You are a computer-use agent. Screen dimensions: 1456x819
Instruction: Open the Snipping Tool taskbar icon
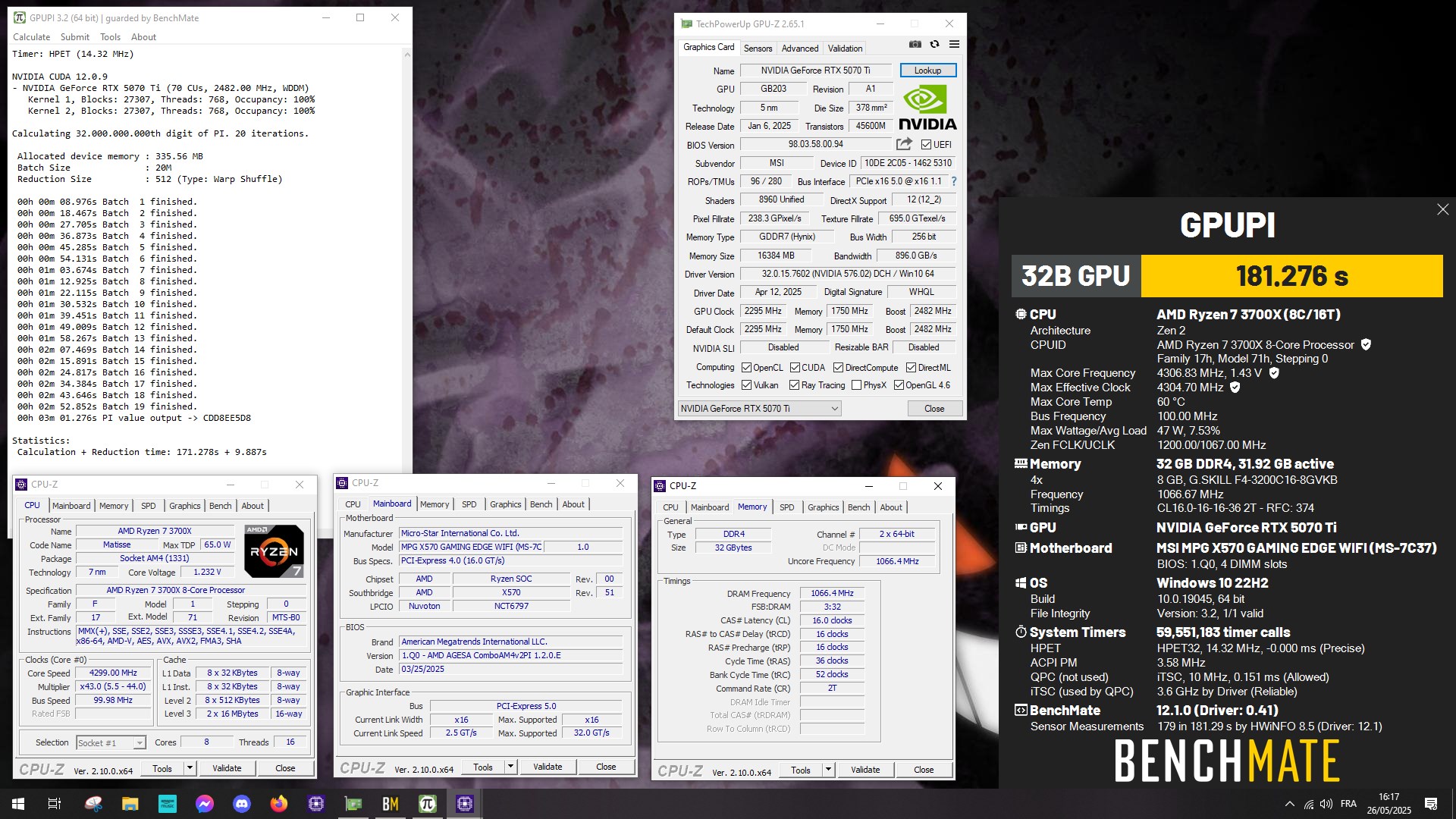coord(93,804)
